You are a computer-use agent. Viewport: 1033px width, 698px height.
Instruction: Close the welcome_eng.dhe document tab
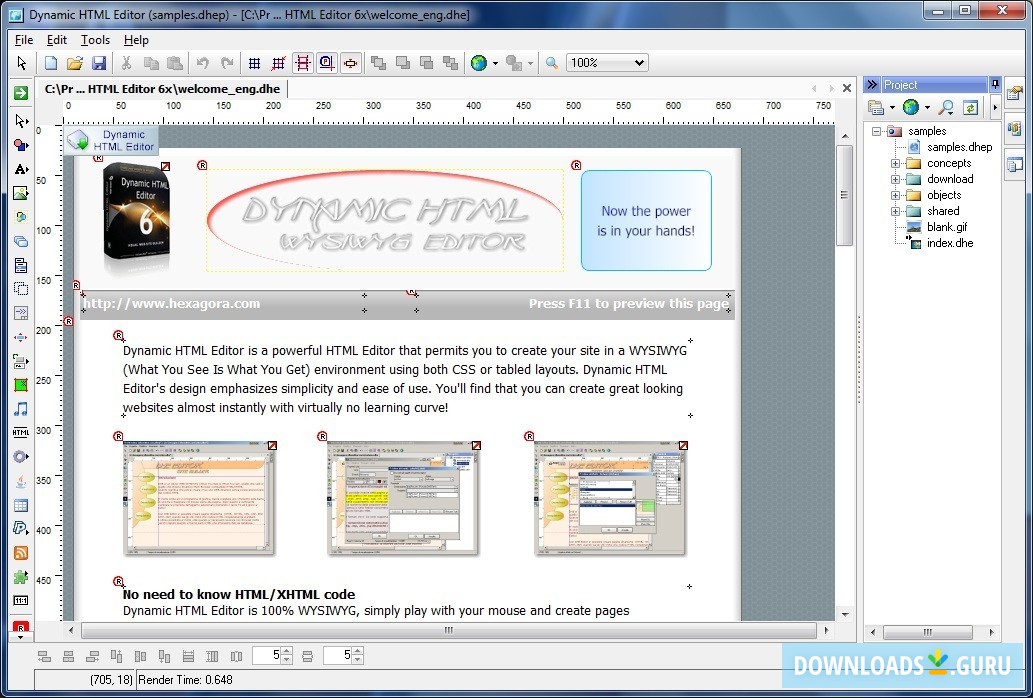click(847, 88)
